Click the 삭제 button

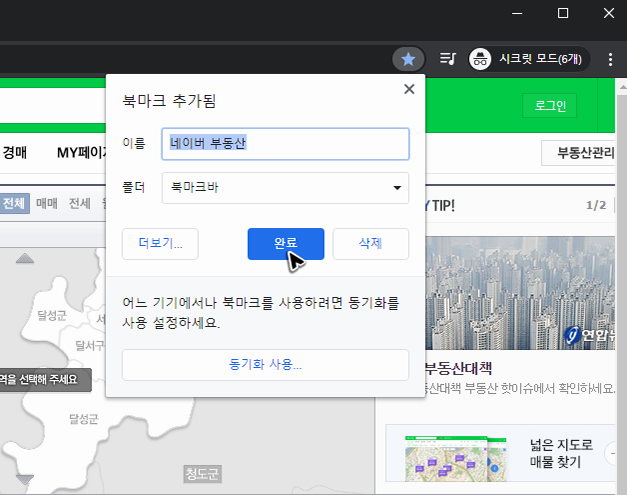coord(370,244)
